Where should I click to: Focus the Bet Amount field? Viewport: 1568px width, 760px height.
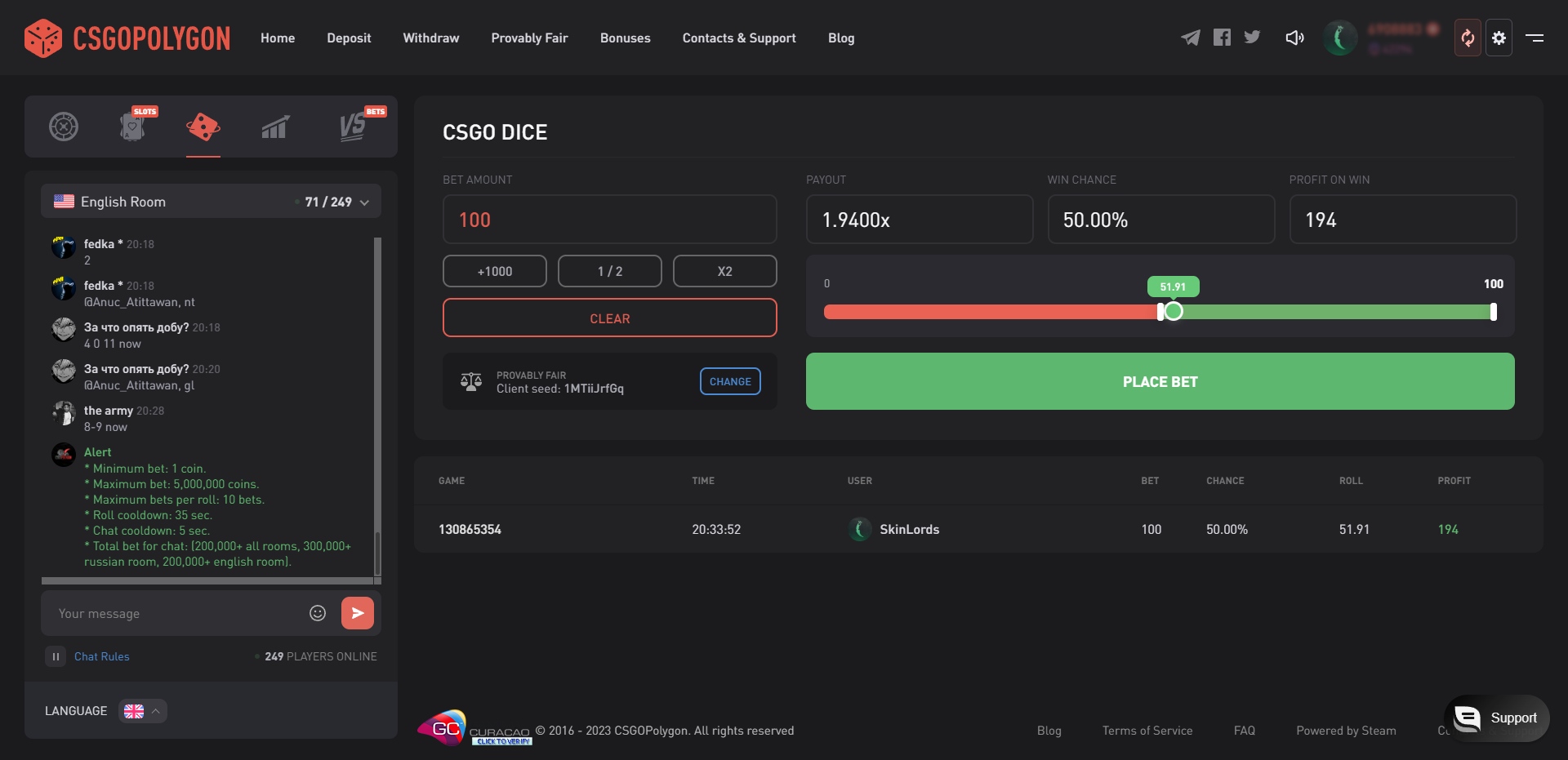(610, 219)
